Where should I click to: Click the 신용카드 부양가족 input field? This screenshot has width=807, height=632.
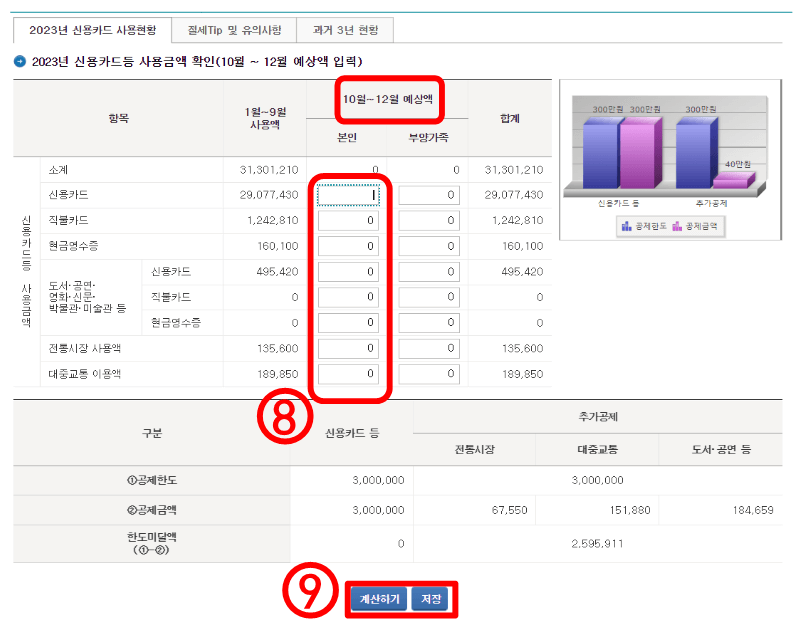[430, 194]
